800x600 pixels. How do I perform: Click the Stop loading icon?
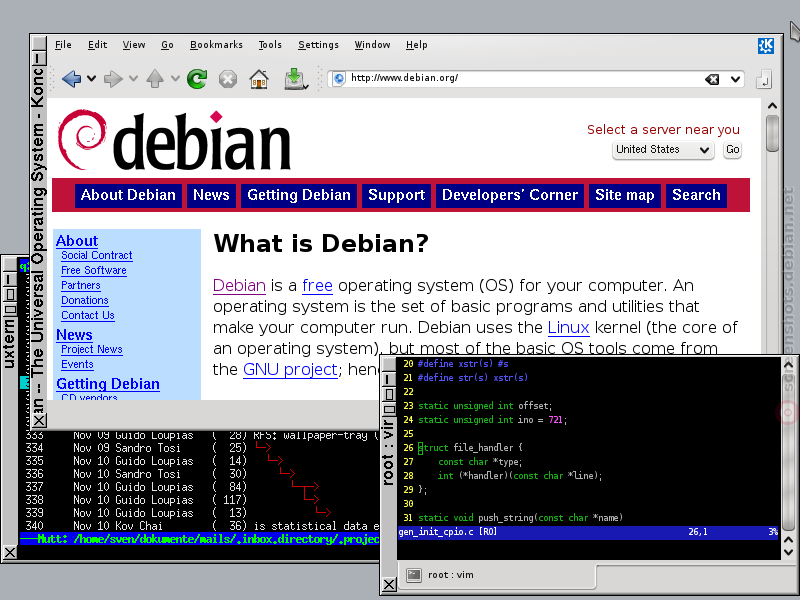[228, 79]
